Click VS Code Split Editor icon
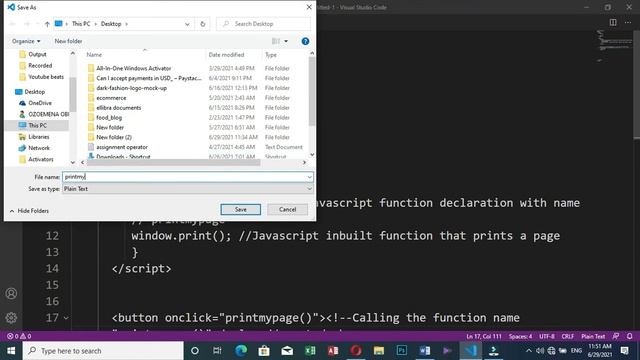 613,22
